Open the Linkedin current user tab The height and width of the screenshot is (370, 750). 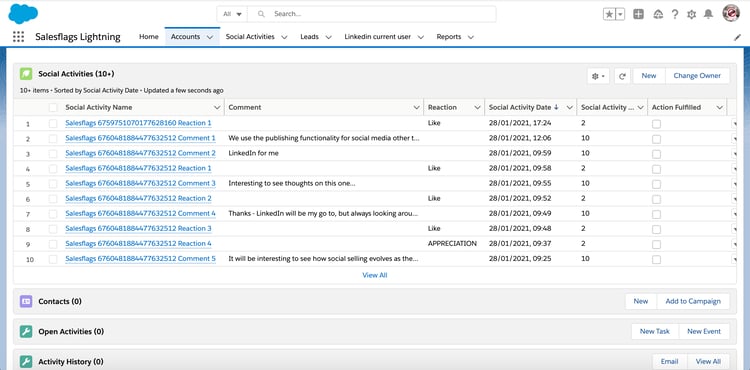pos(377,37)
